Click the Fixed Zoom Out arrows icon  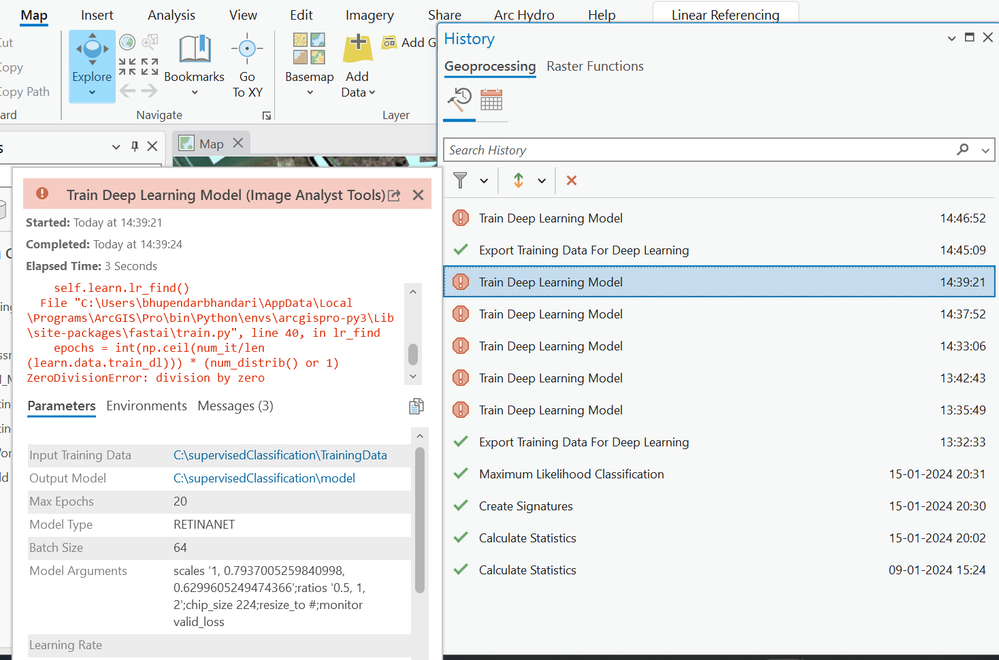click(x=150, y=66)
